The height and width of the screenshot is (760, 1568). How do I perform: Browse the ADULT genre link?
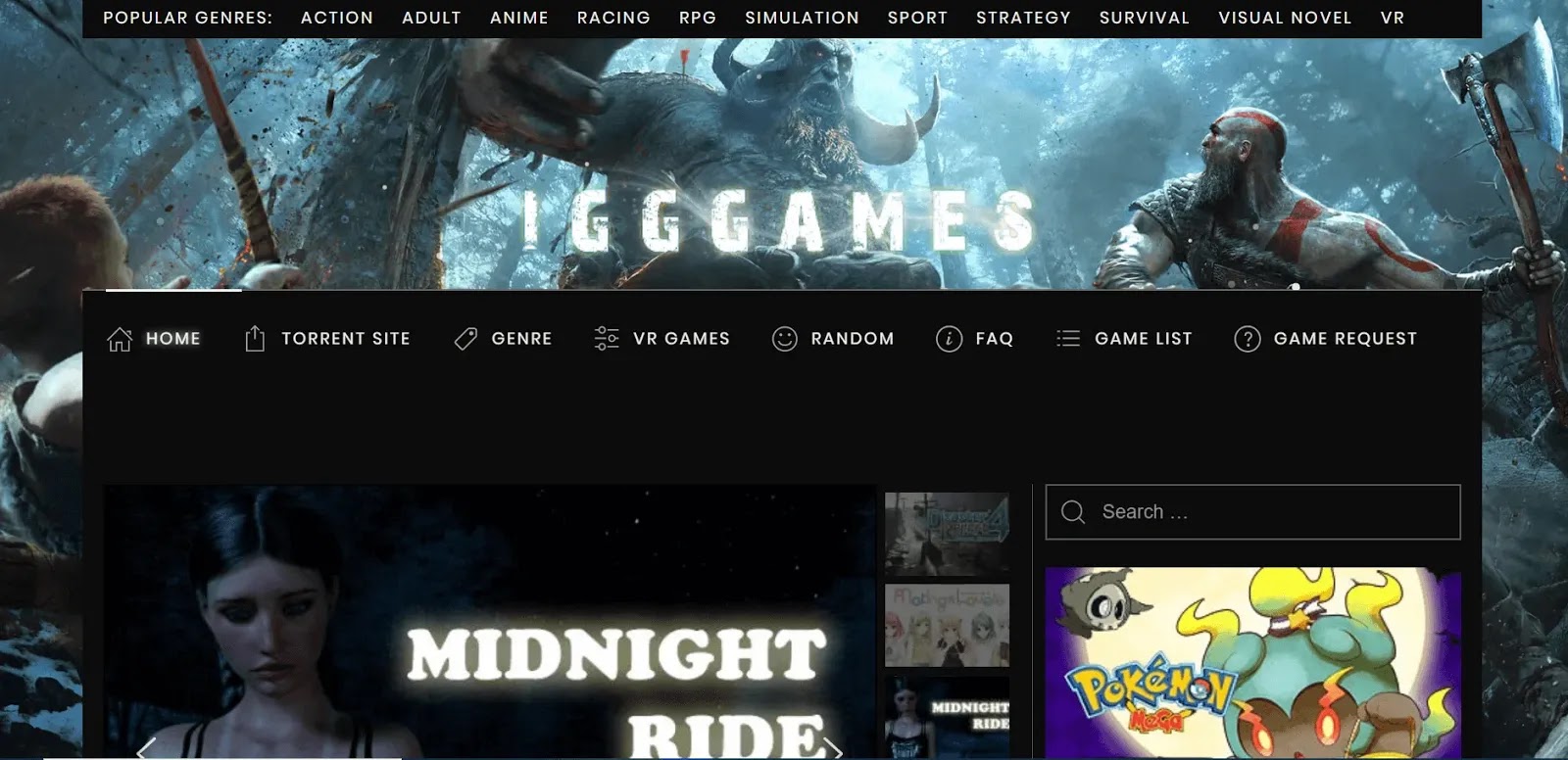pyautogui.click(x=431, y=18)
